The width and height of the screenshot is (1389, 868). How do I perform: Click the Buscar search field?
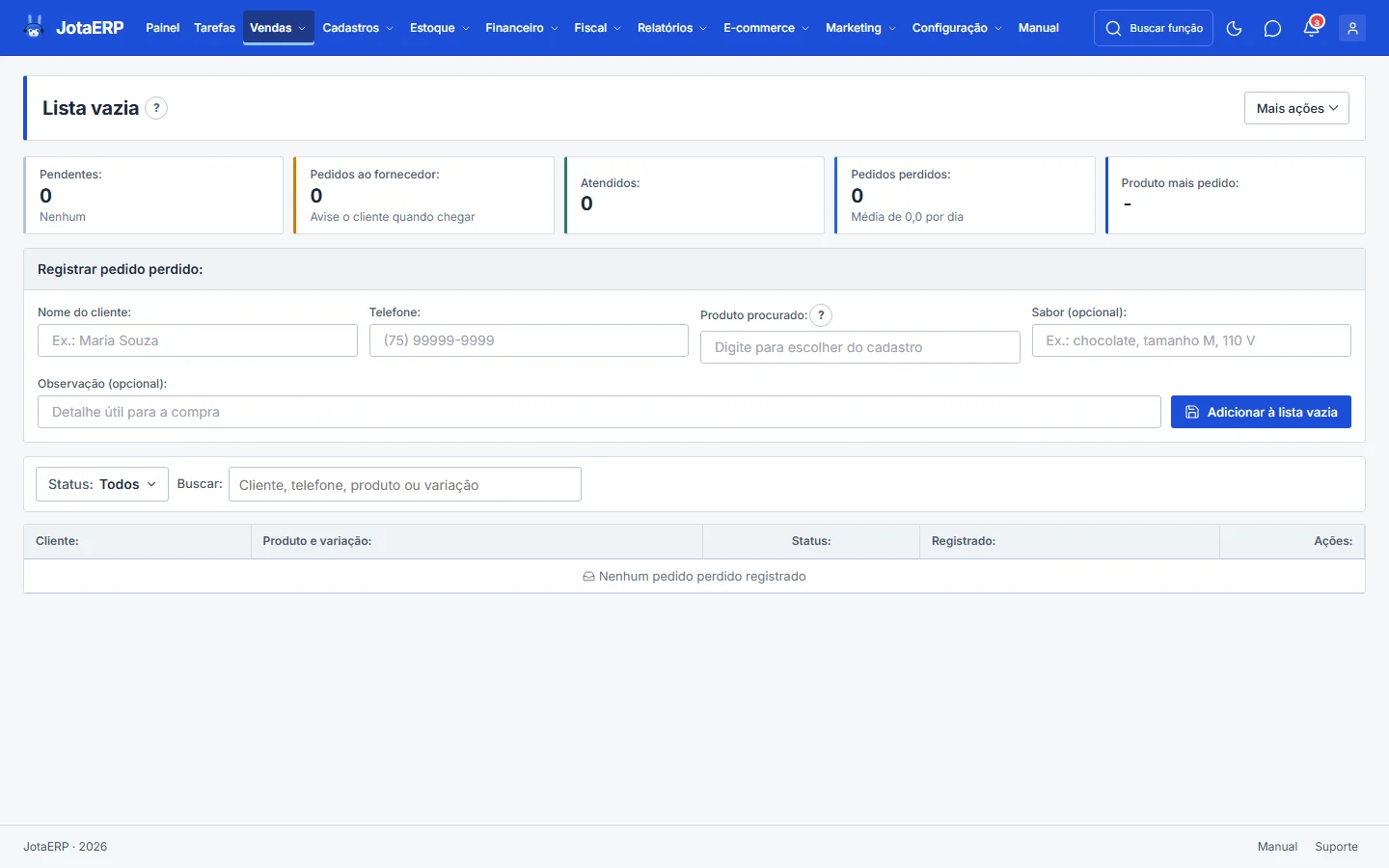coord(405,484)
